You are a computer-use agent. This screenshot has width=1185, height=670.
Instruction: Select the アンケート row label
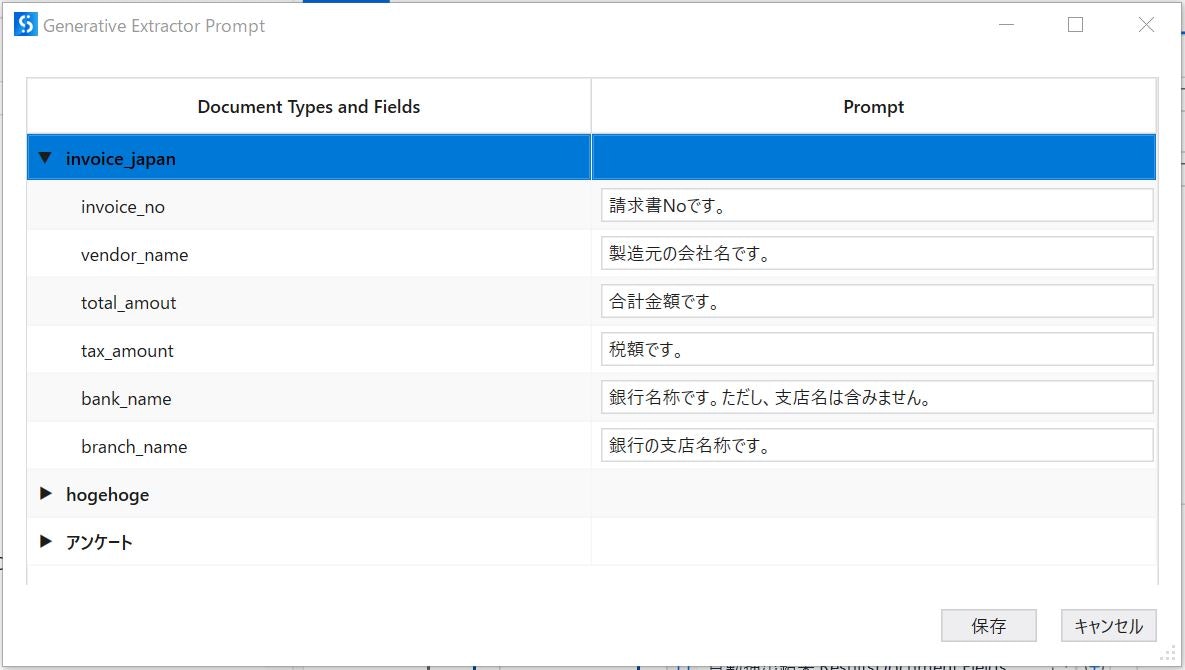point(99,542)
